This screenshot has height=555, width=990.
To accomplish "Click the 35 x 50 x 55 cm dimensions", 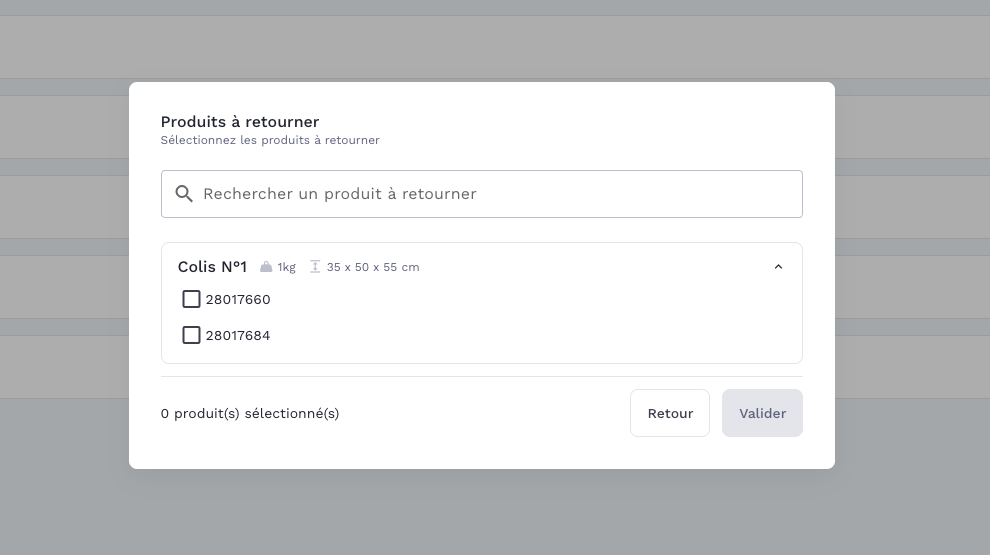I will point(373,267).
